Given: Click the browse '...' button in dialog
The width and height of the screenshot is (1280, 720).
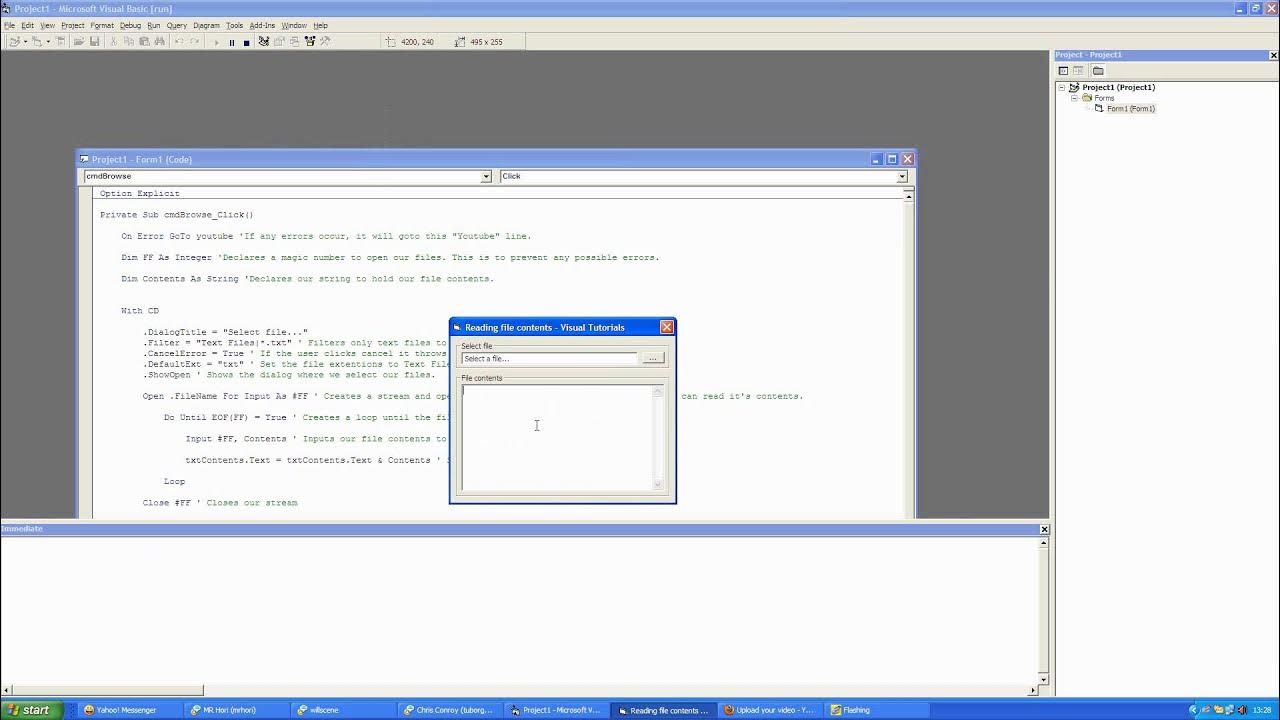Looking at the screenshot, I should (653, 358).
